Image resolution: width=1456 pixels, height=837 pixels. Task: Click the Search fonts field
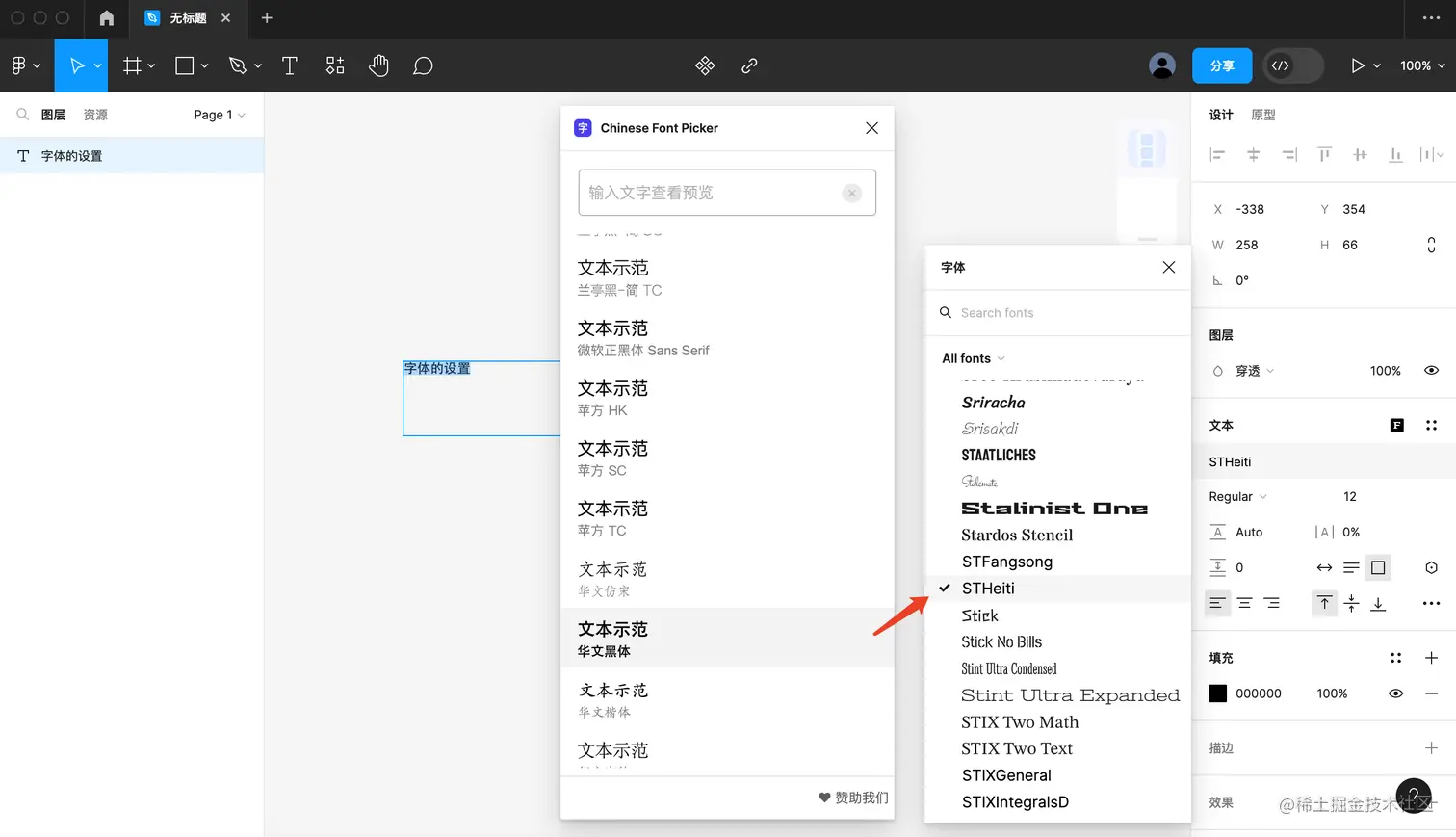coord(1057,313)
